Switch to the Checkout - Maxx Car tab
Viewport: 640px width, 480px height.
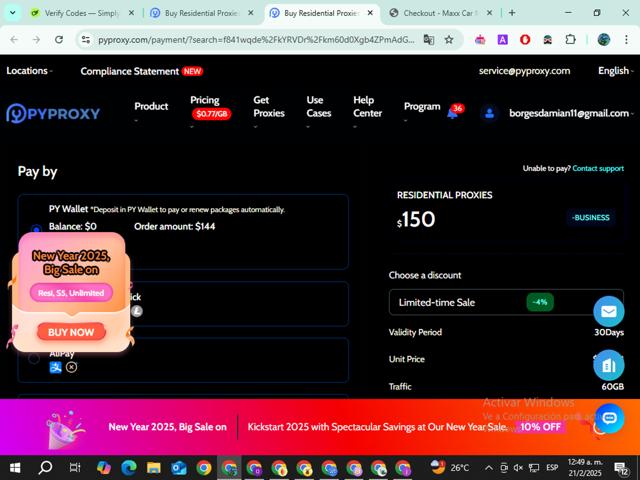[x=438, y=13]
